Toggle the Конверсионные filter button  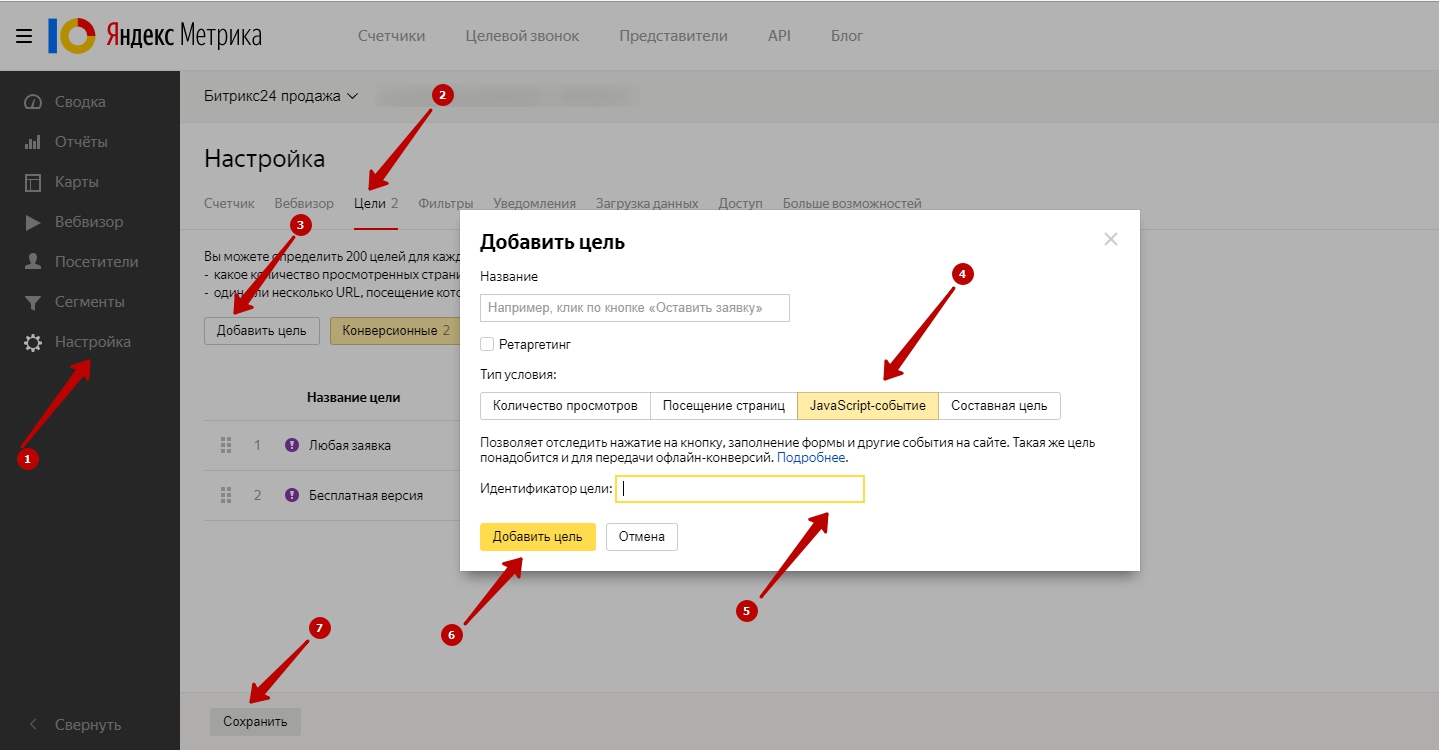[x=394, y=331]
